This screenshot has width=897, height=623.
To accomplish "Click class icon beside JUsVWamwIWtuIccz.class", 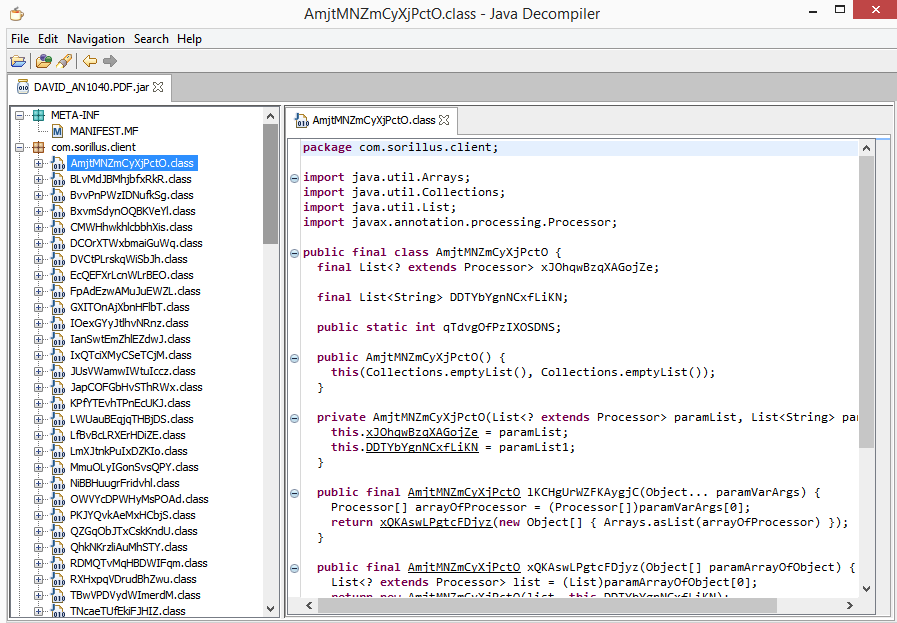I will coord(58,371).
